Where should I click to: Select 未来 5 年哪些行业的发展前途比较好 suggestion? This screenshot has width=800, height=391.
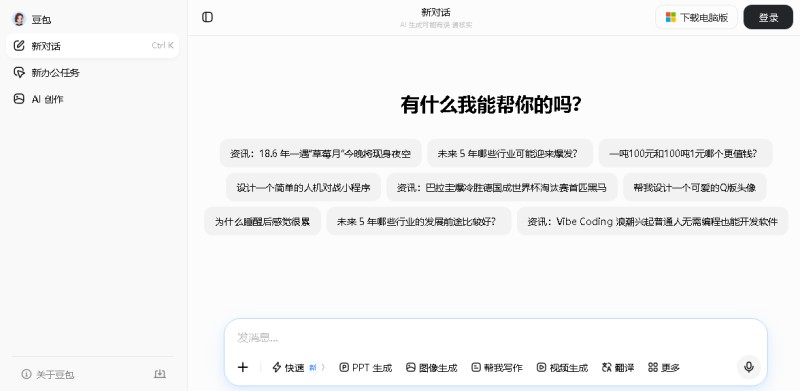(x=419, y=222)
